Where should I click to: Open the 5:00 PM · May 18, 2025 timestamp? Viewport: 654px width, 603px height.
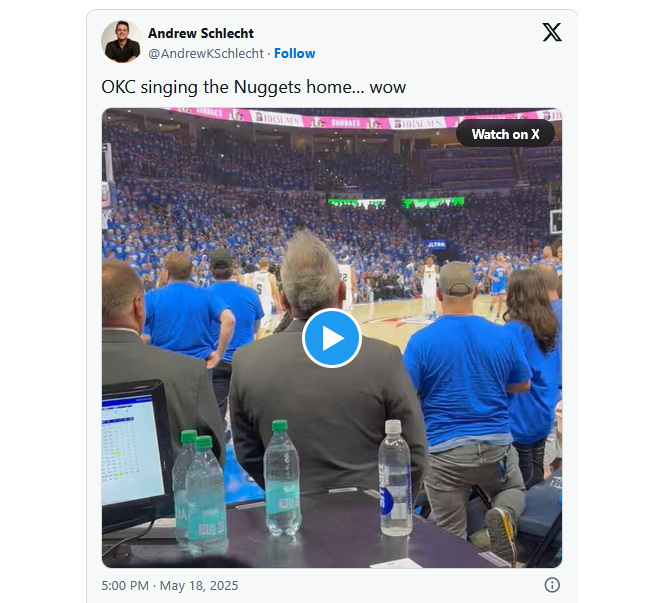click(x=170, y=585)
